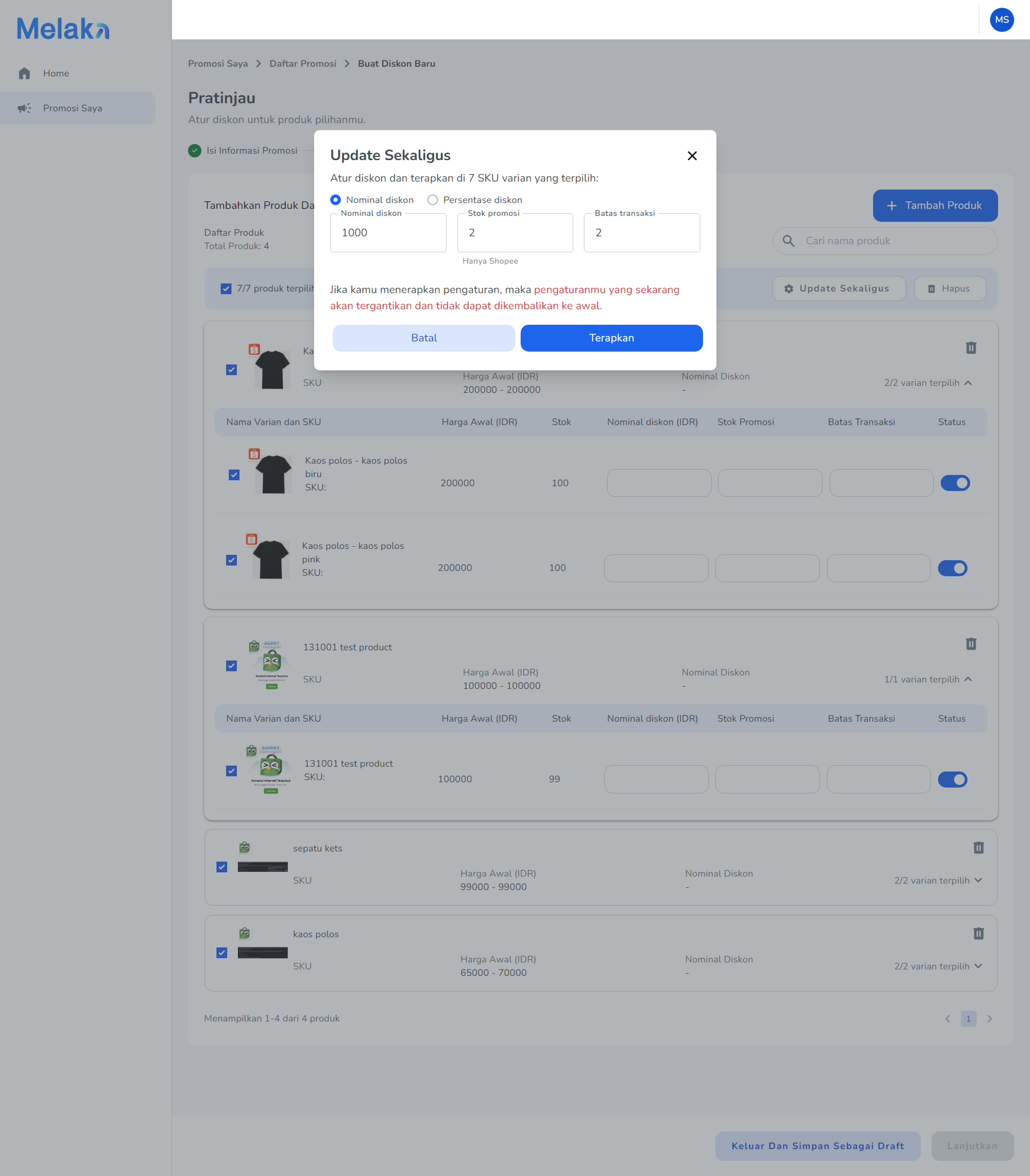Click Isi Informasi Promosi step
Image resolution: width=1030 pixels, height=1176 pixels.
tap(252, 150)
